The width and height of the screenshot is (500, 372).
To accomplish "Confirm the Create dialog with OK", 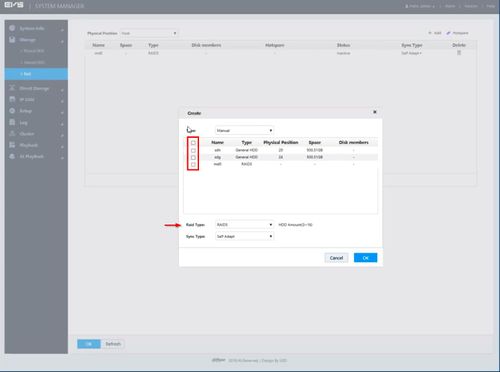I will coord(365,258).
